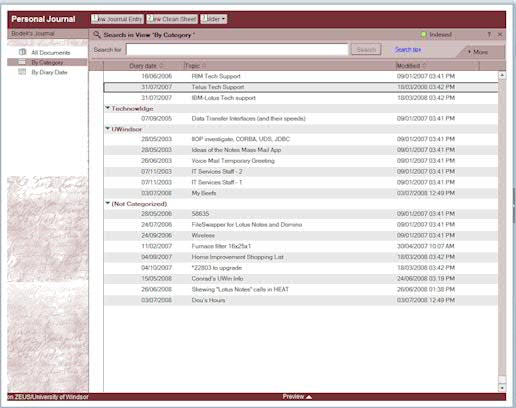Collapse the UWindsor category
Image resolution: width=516 pixels, height=408 pixels.
(108, 129)
